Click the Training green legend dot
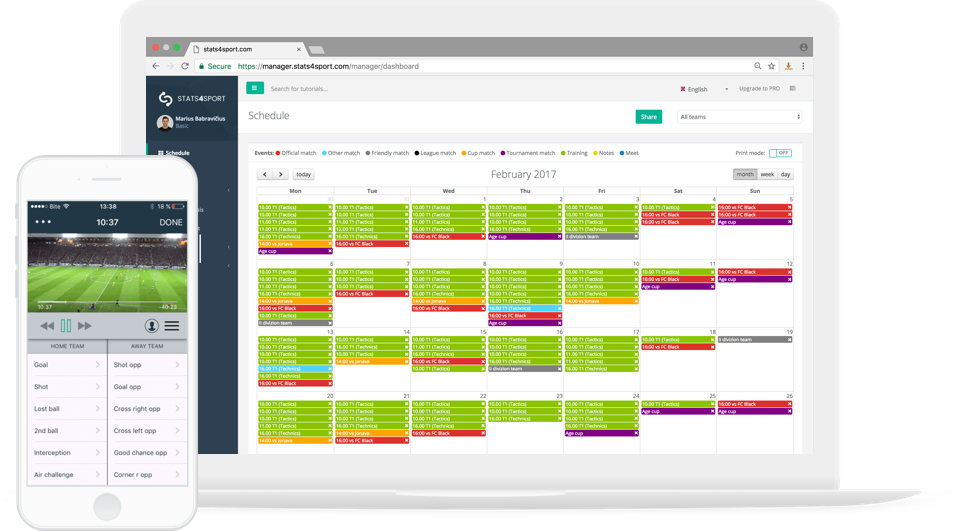 563,153
